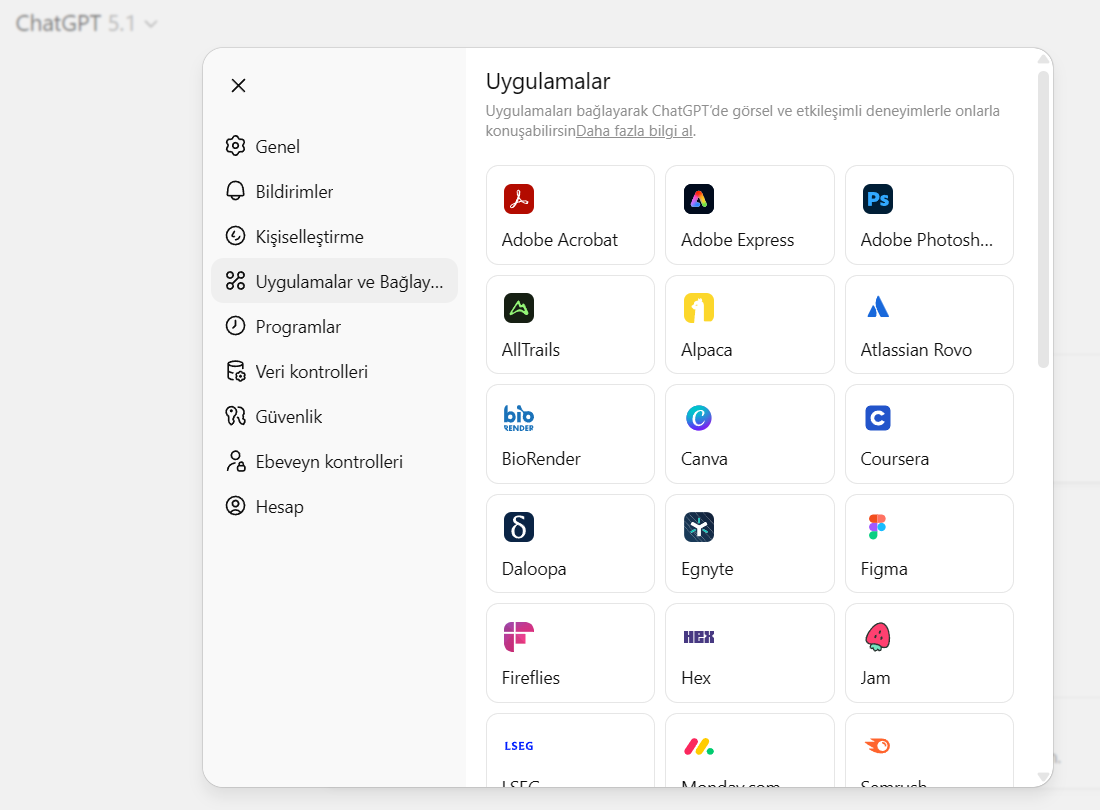Open the Fireflies app icon
Viewport: 1100px width, 810px height.
(518, 637)
